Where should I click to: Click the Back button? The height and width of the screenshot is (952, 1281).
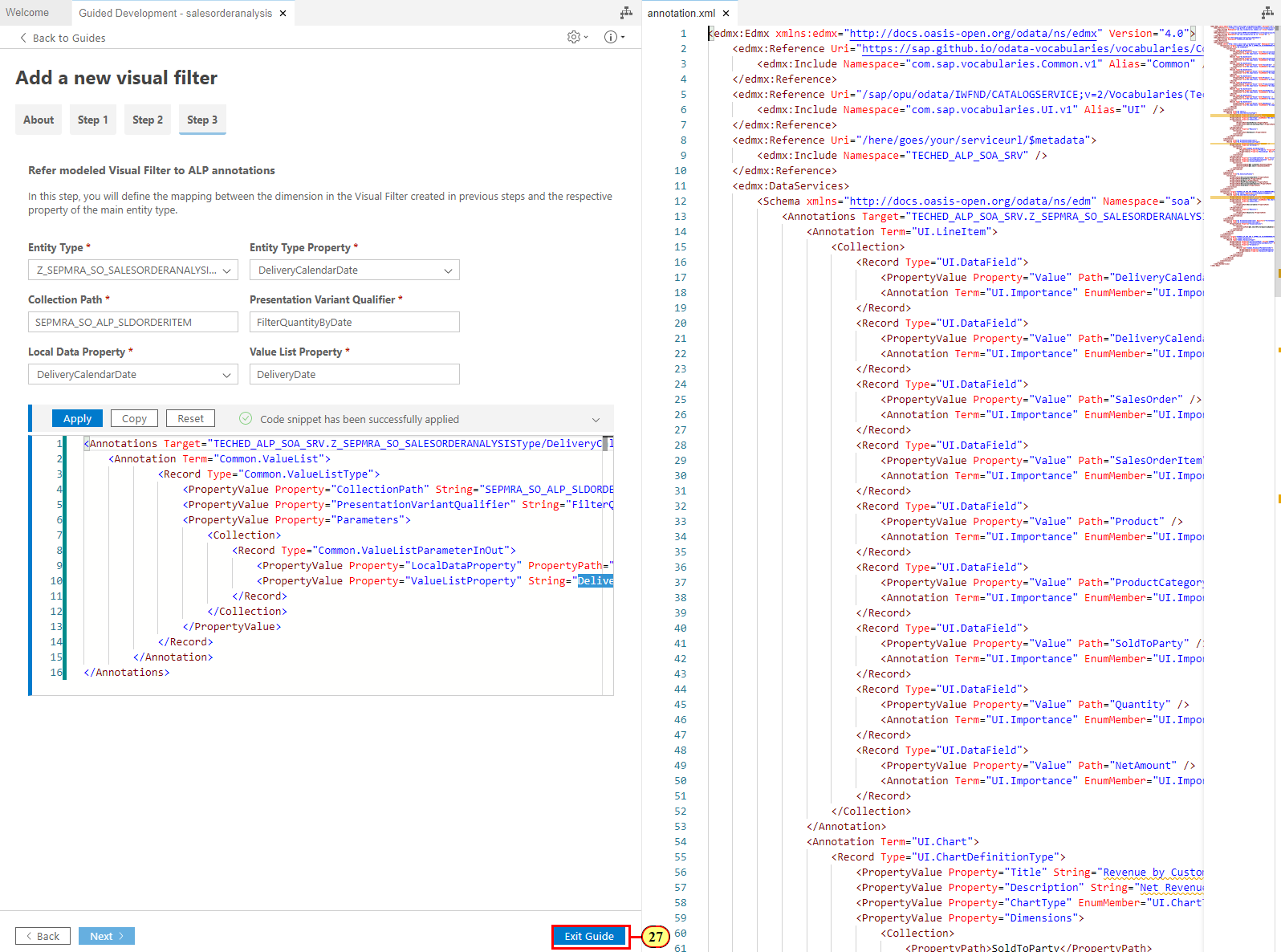43,936
